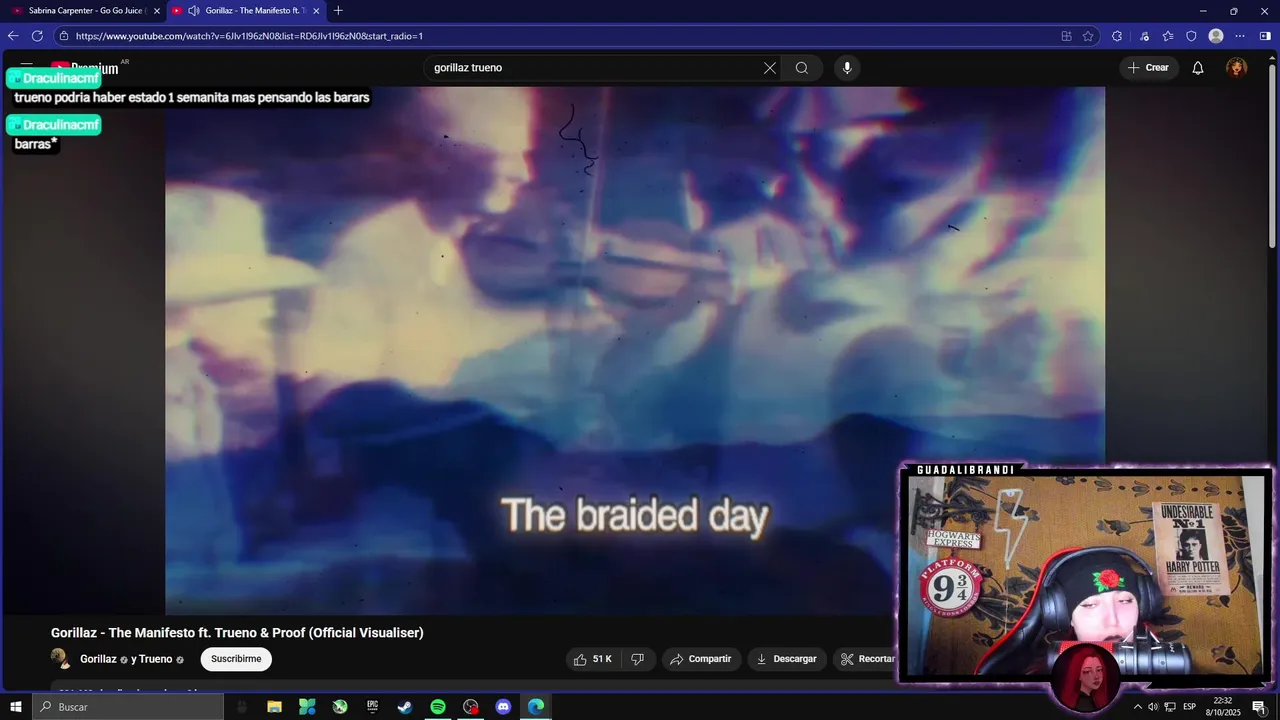Go back using the browser back arrow
This screenshot has height=720, width=1280.
[x=13, y=36]
